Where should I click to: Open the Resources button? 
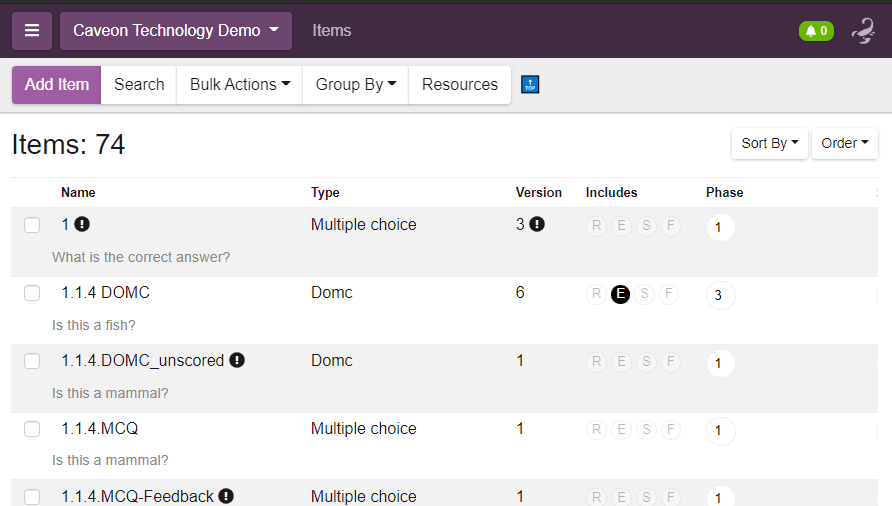(x=460, y=85)
